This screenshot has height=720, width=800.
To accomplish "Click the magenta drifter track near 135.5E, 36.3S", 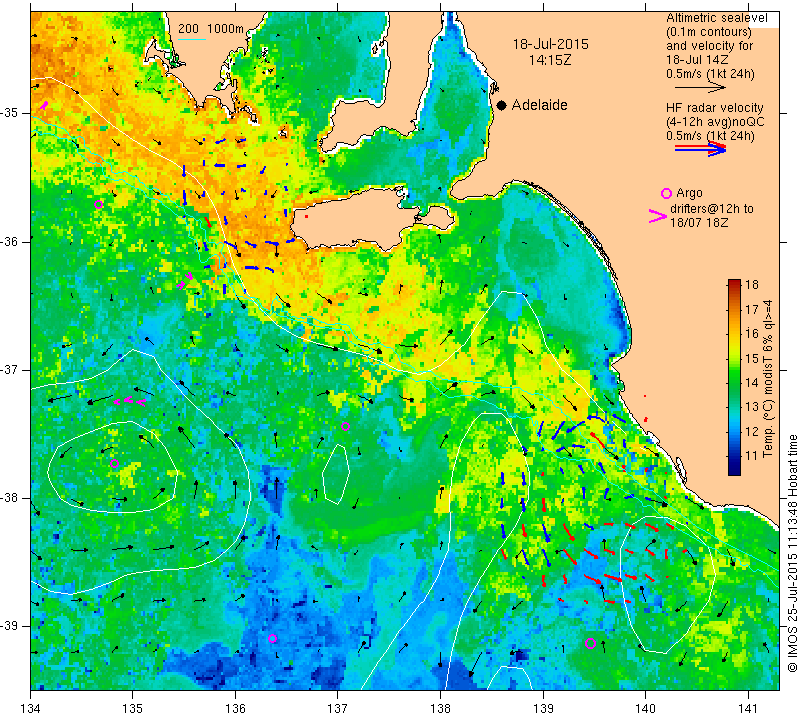I will [x=185, y=281].
